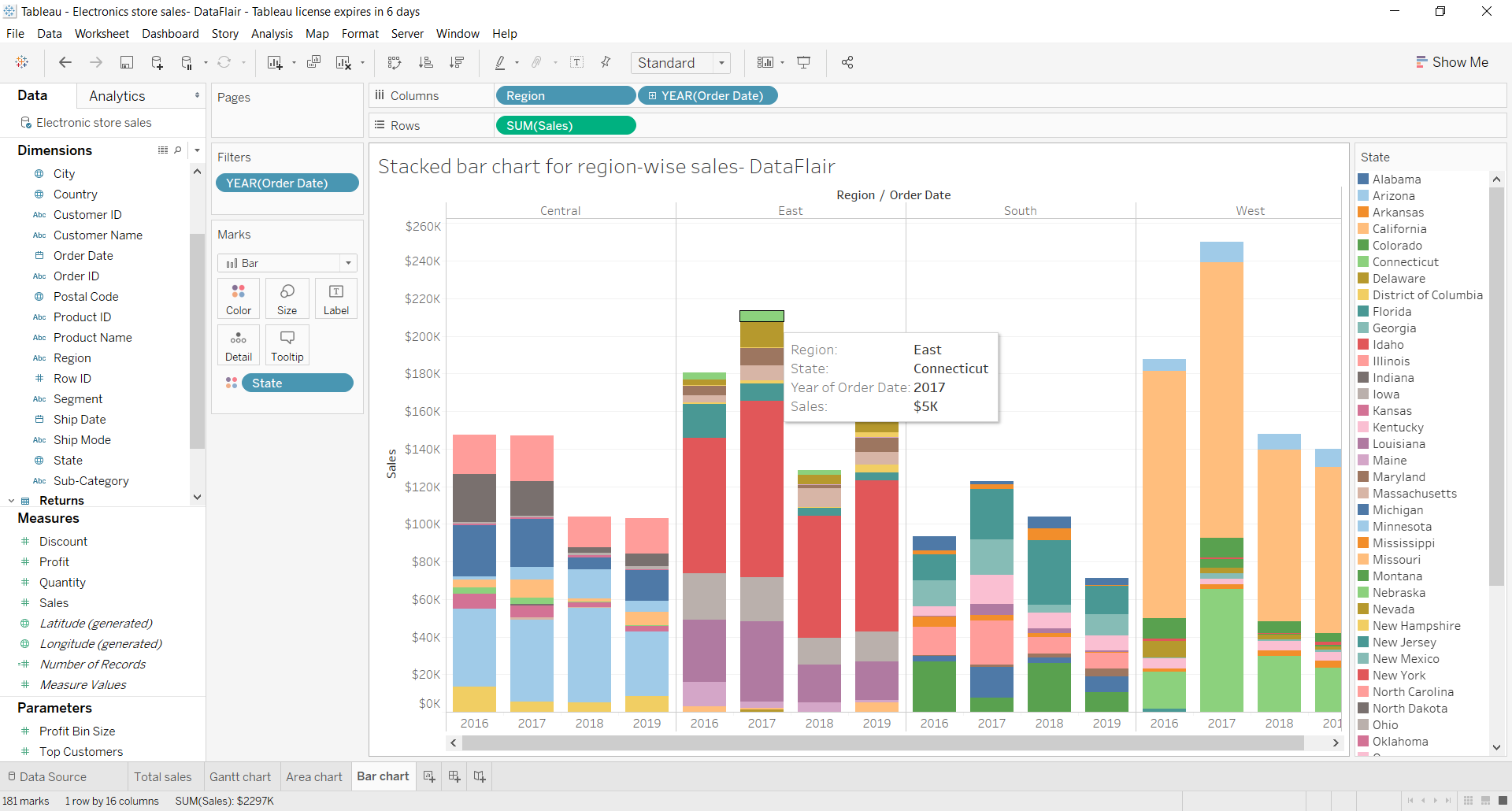The width and height of the screenshot is (1512, 811).
Task: Pin the view with the pushpin icon
Action: [606, 62]
